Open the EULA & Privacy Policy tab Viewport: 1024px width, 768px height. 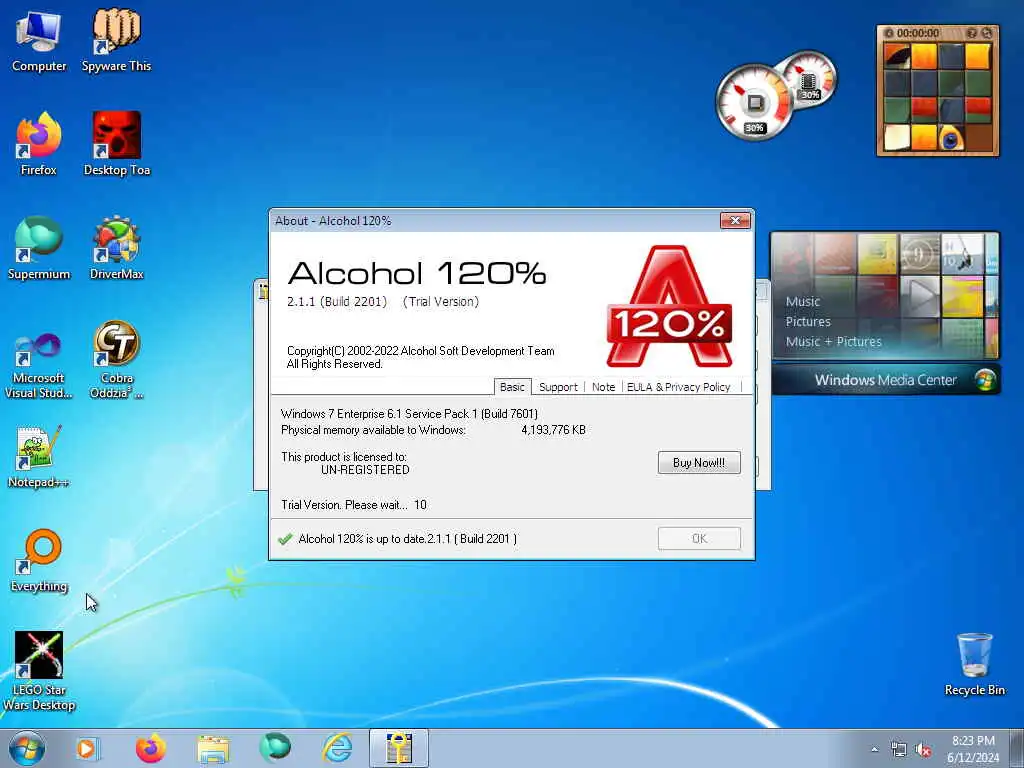tap(679, 387)
